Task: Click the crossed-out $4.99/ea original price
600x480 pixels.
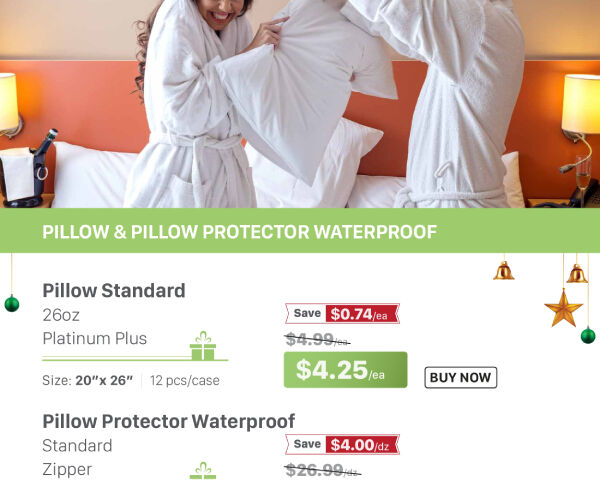Action: 317,340
